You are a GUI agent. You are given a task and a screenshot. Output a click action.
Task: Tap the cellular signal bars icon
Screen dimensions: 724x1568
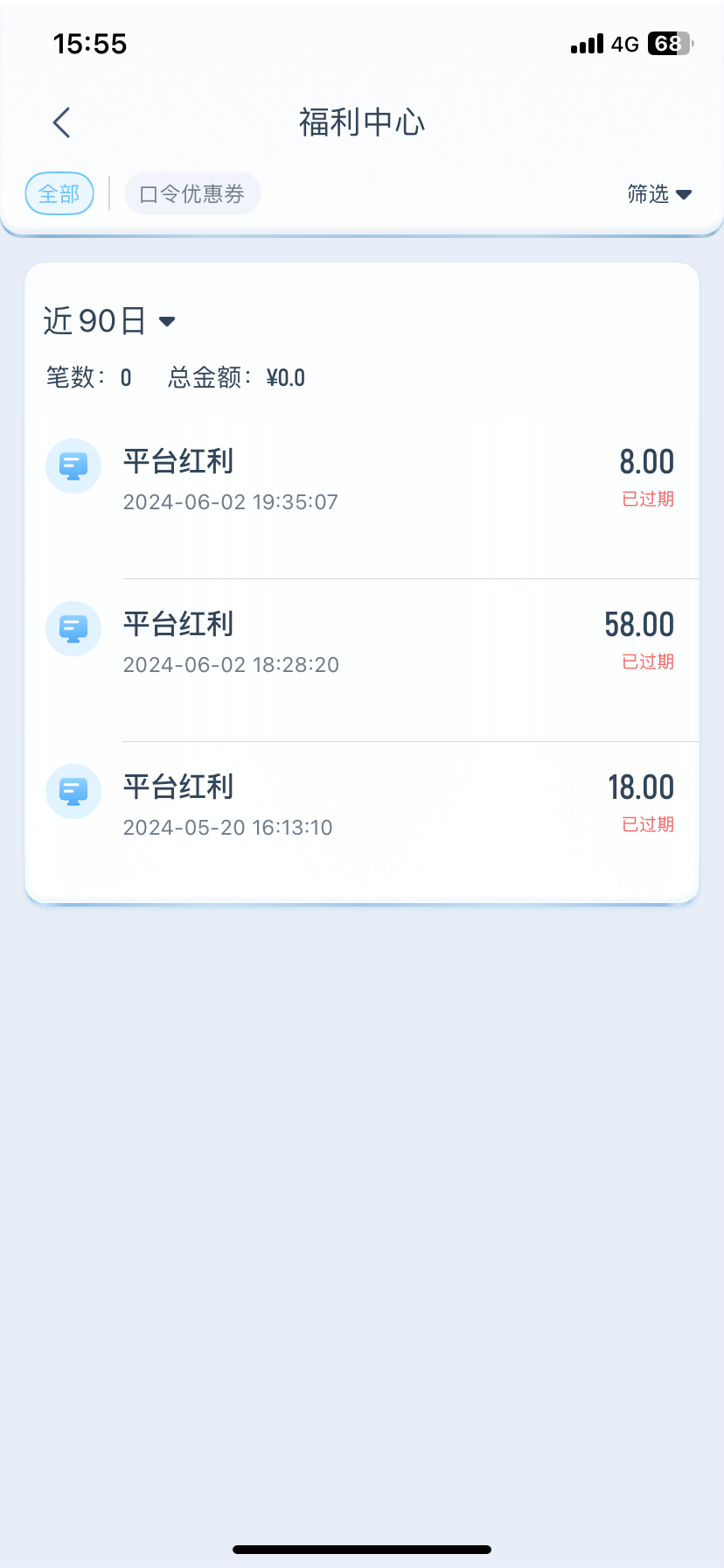tap(587, 44)
